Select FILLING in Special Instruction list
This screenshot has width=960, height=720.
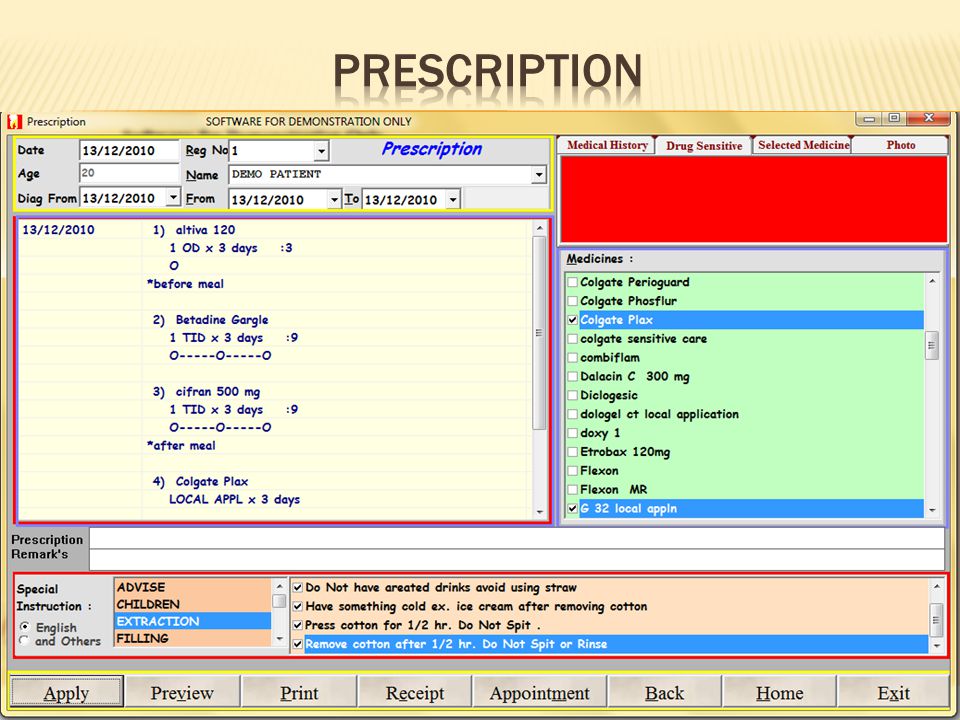tap(192, 638)
